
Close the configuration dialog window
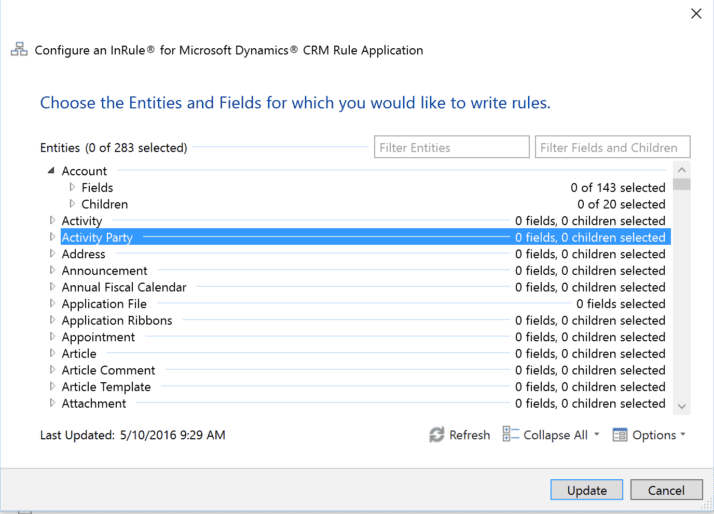tap(696, 13)
